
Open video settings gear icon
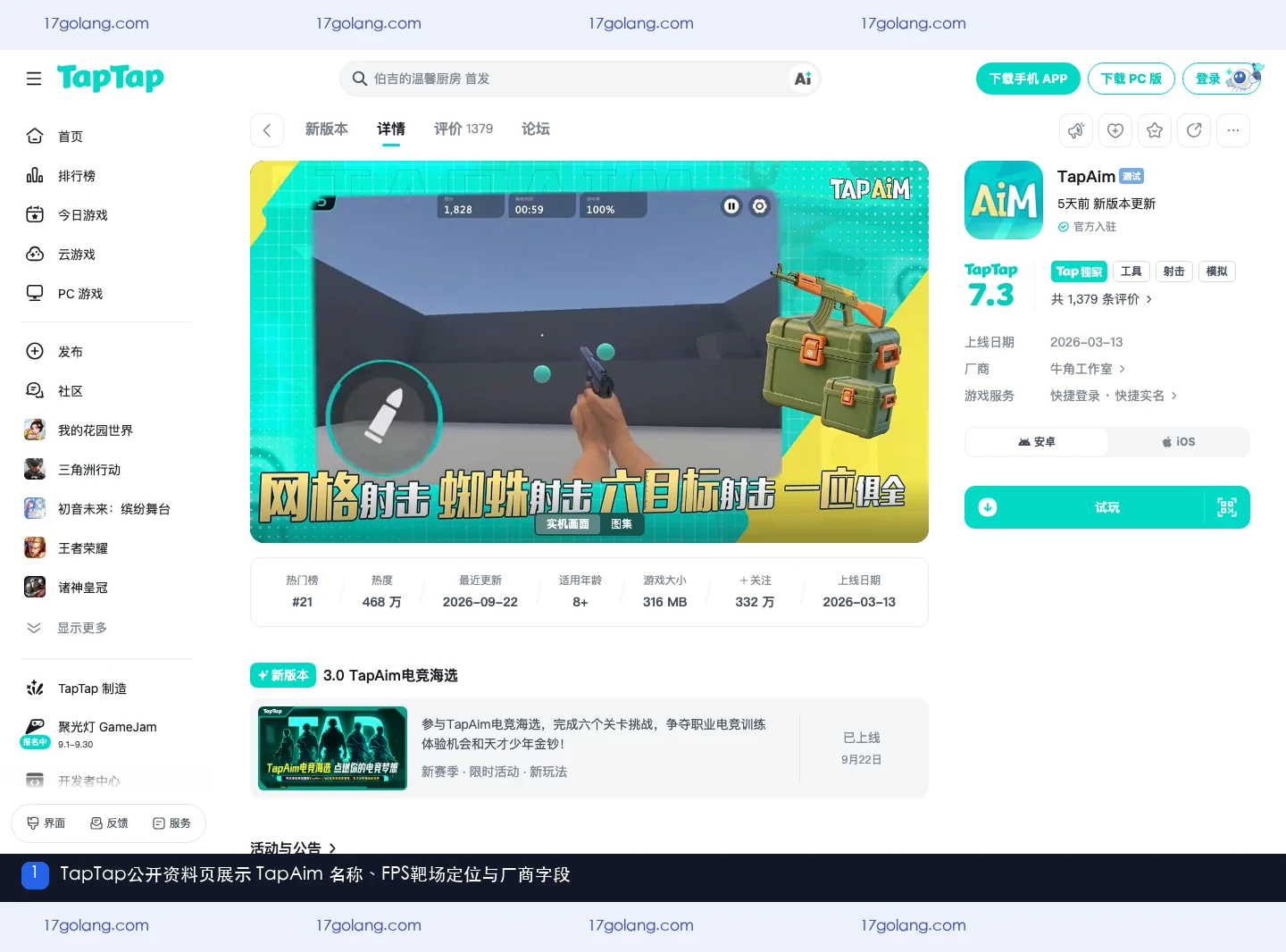pos(760,206)
